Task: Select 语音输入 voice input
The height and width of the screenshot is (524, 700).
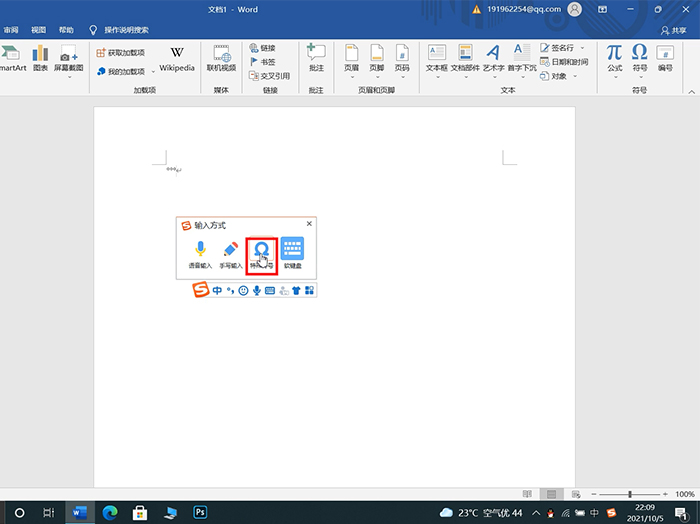Action: pos(200,254)
